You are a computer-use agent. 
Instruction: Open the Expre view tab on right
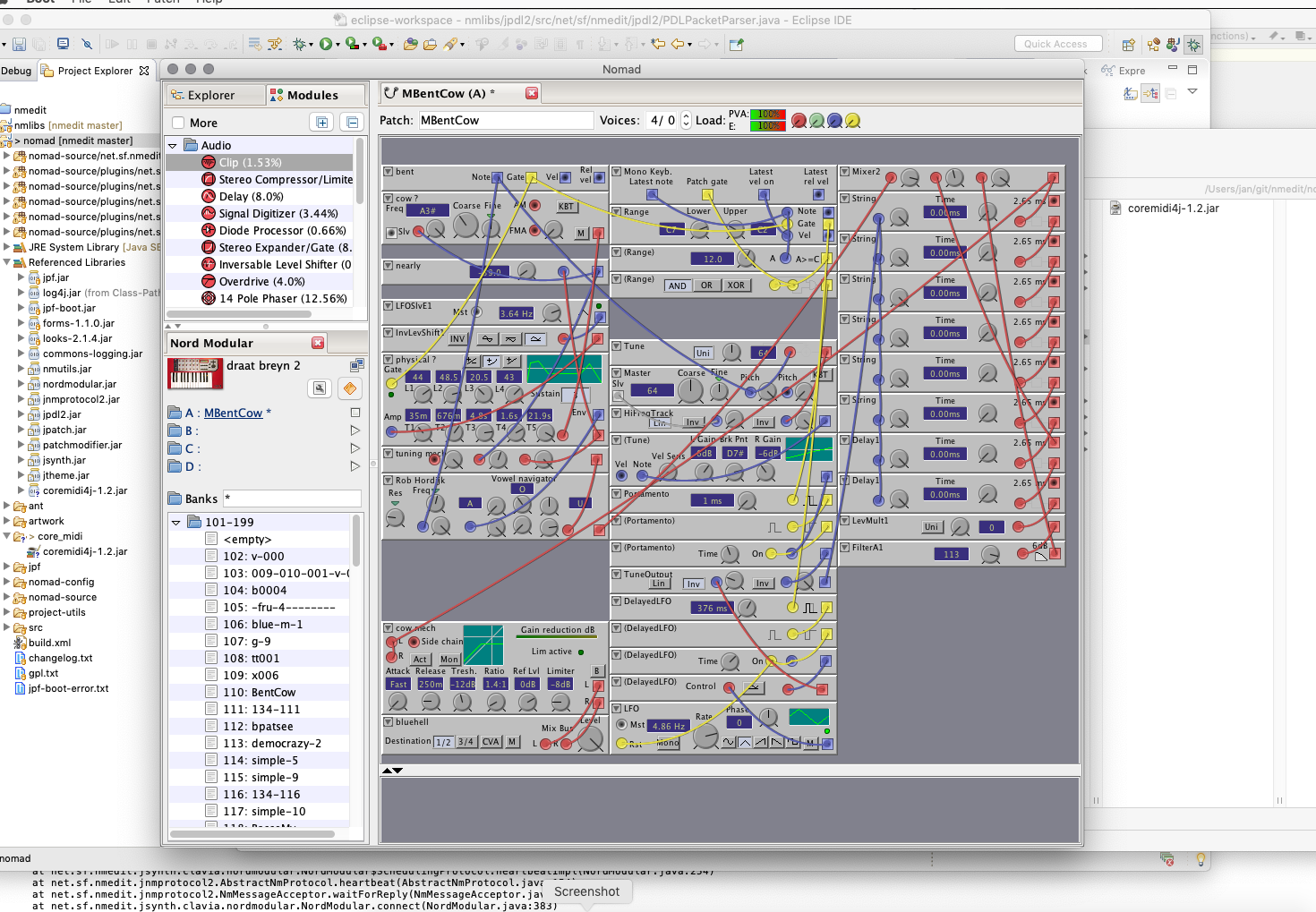pos(1124,71)
